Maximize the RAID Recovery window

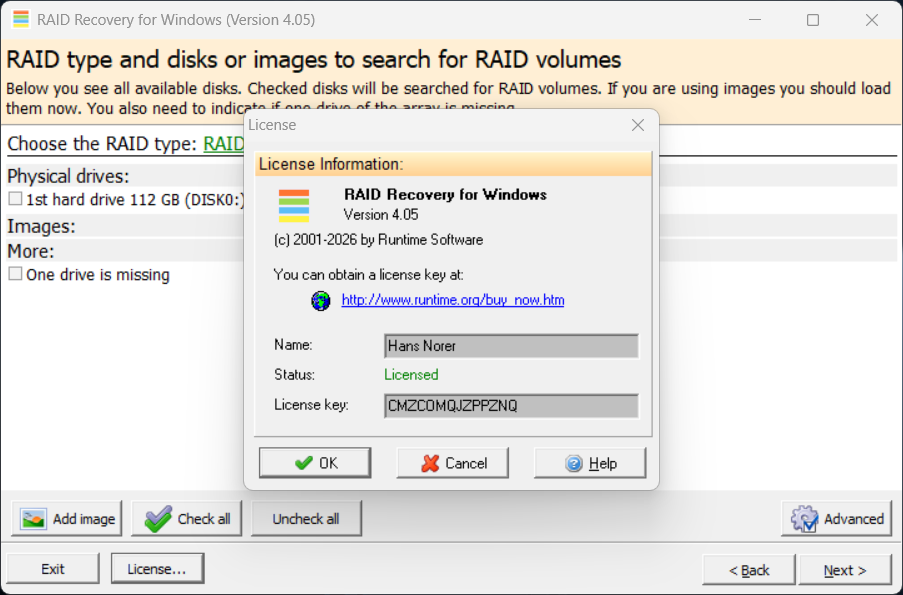point(813,20)
